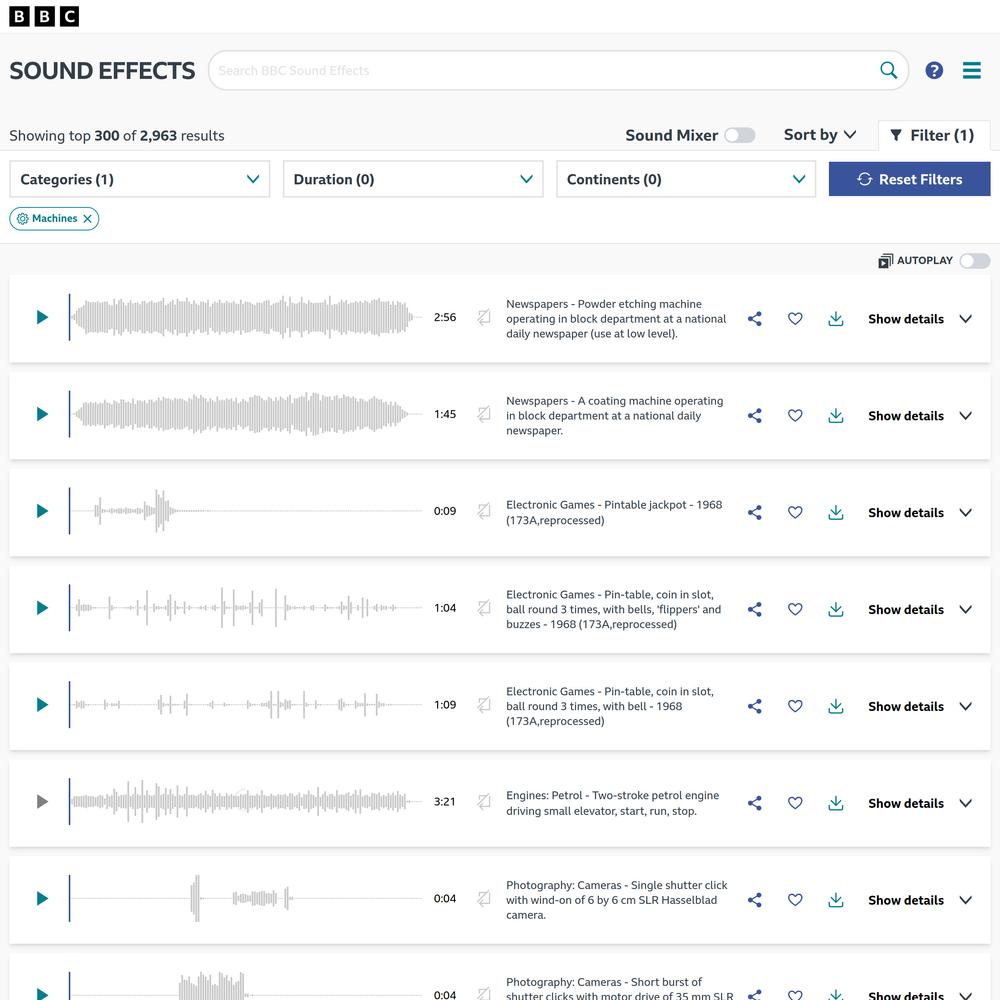Show details for Pin-table with bell 1:09
Image resolution: width=1000 pixels, height=1000 pixels.
(x=920, y=707)
